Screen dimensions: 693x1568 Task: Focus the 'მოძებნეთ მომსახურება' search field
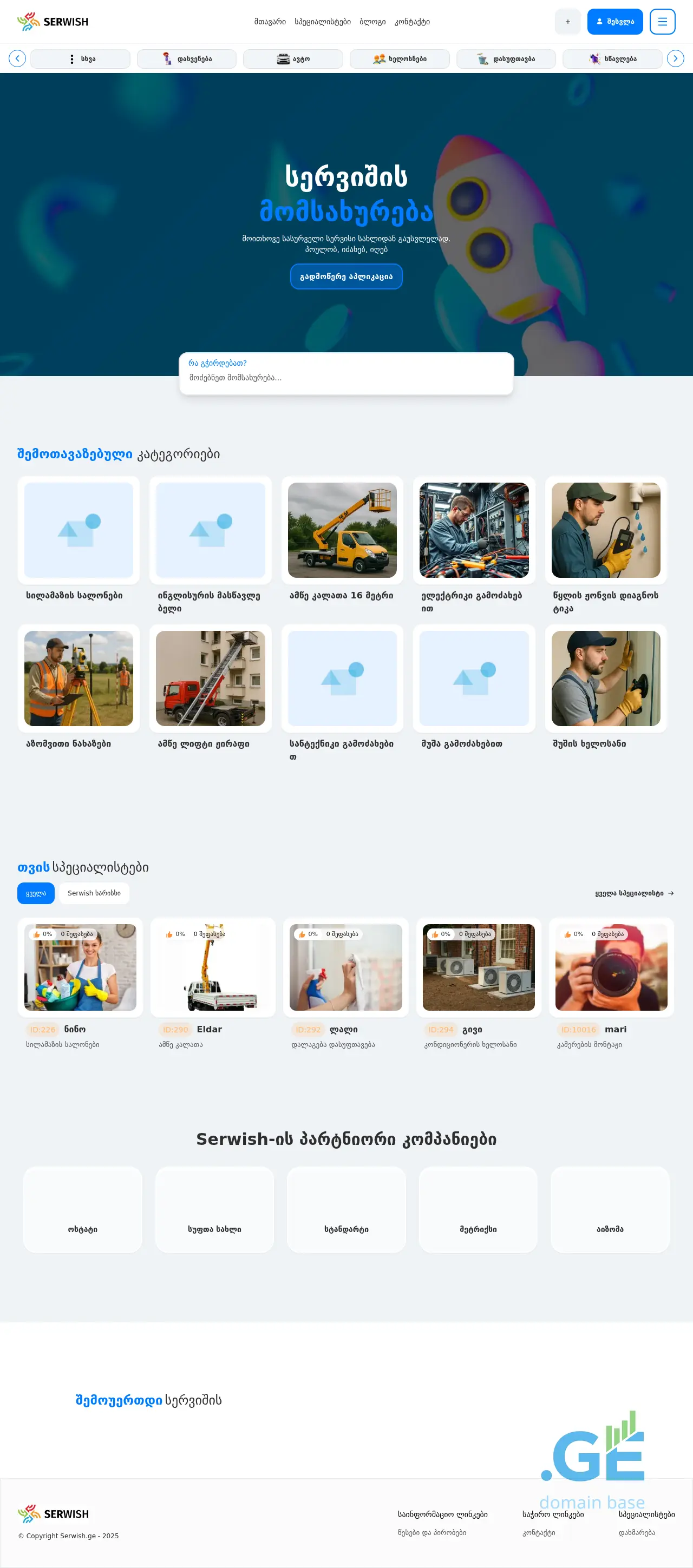coord(346,378)
